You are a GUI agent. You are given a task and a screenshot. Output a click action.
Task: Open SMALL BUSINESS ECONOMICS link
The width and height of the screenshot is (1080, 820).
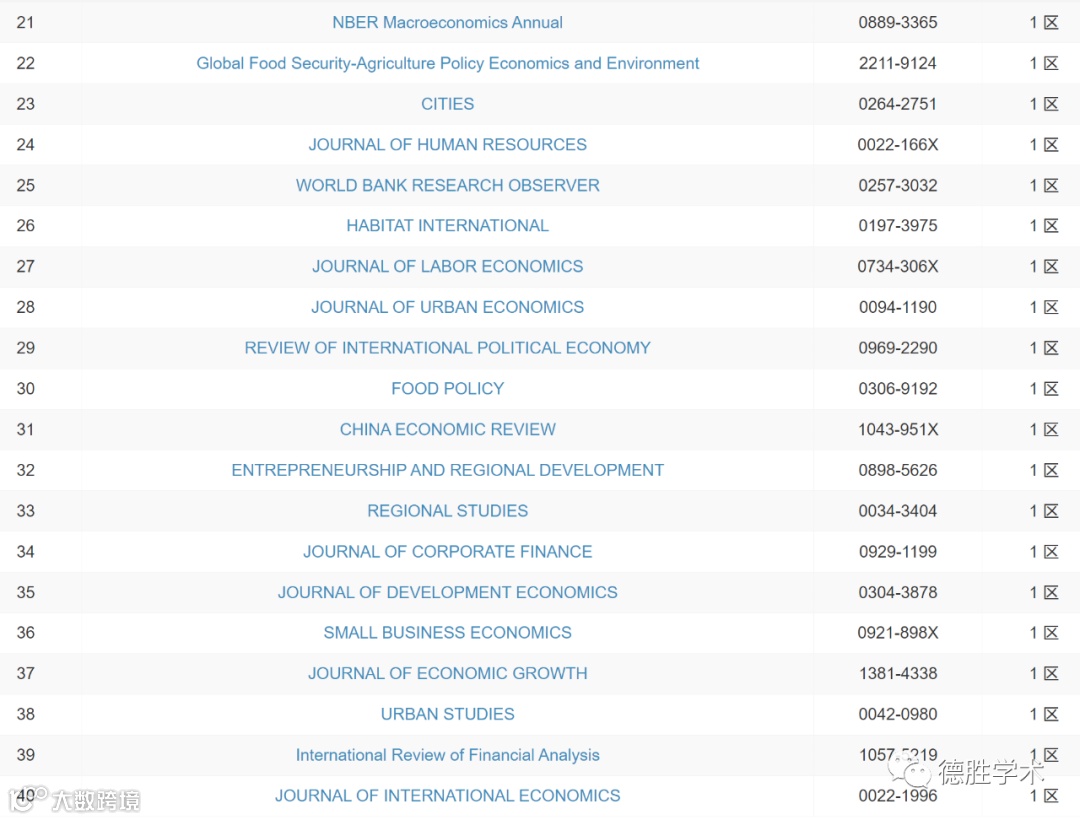[x=448, y=633]
